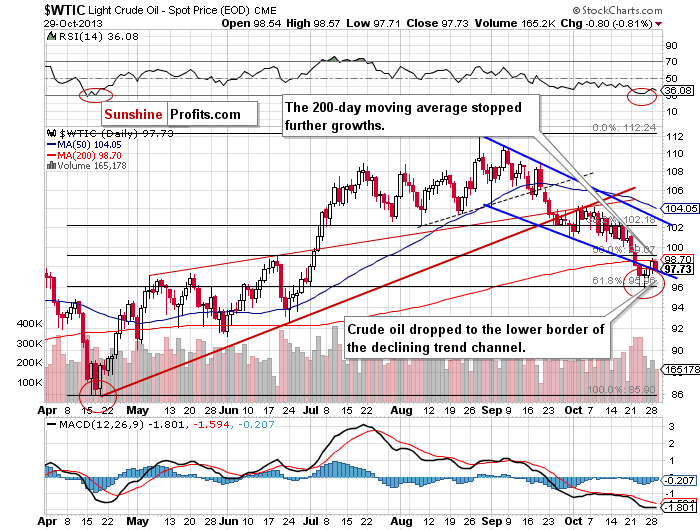This screenshot has height=530, width=700.
Task: Click the MA(200) 98.70 legend entry
Action: (x=89, y=155)
